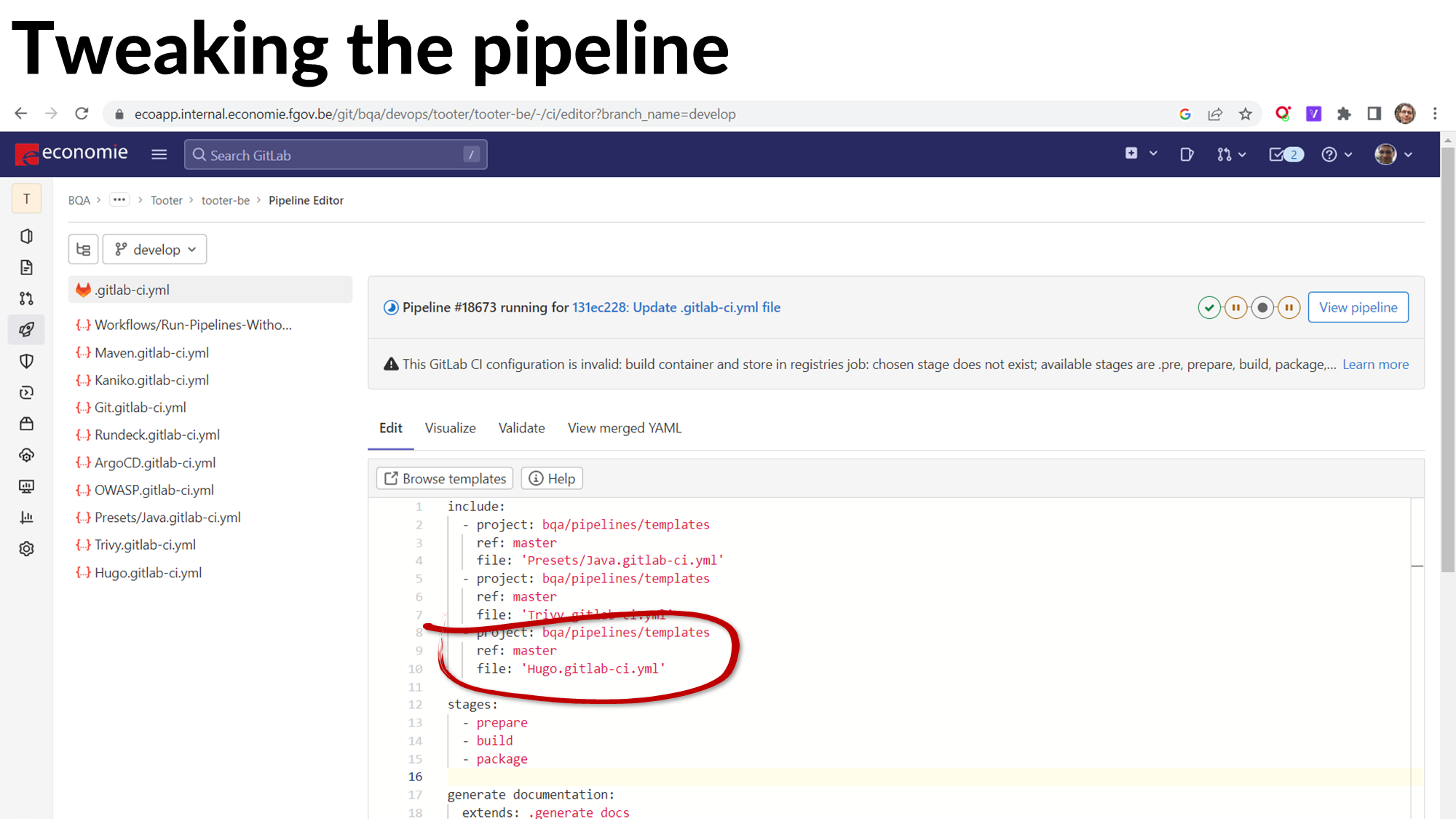Open the CI/CD rocket icon in sidebar
The width and height of the screenshot is (1456, 819).
pos(27,330)
